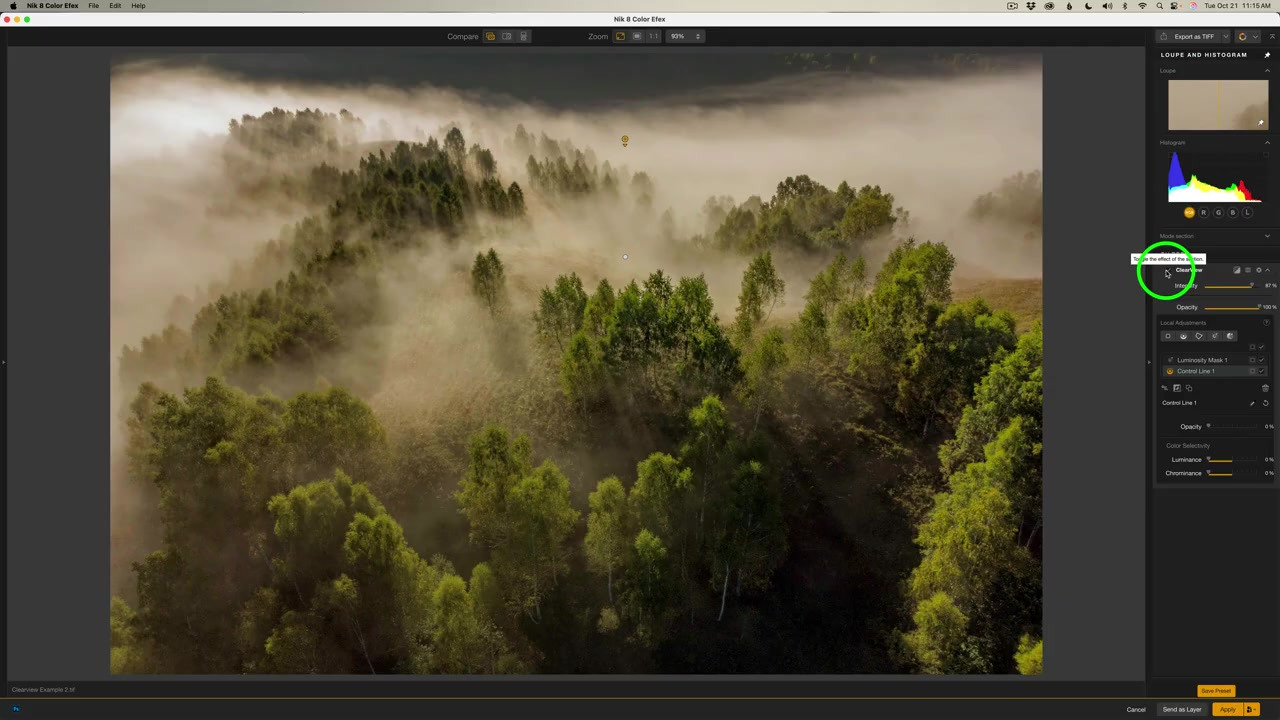
Task: Open Local Adjustments help icon
Action: click(1267, 323)
